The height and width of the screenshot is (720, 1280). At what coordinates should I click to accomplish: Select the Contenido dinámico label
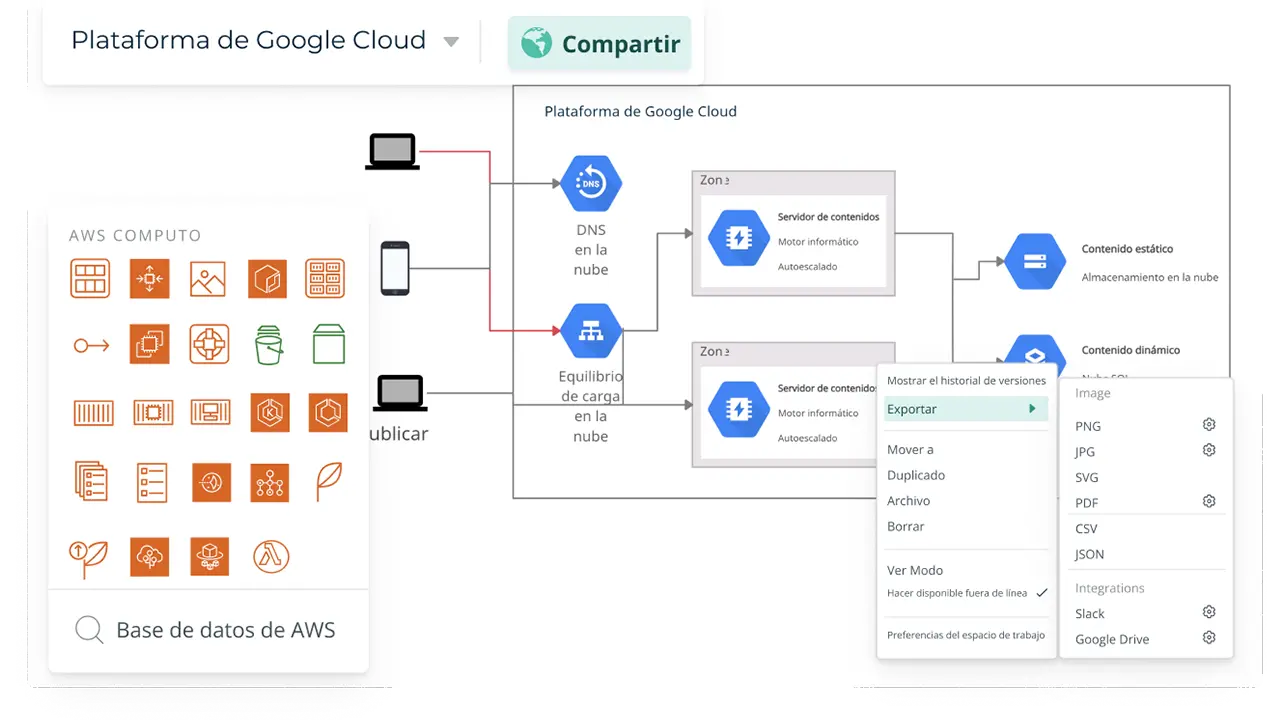pos(1130,351)
